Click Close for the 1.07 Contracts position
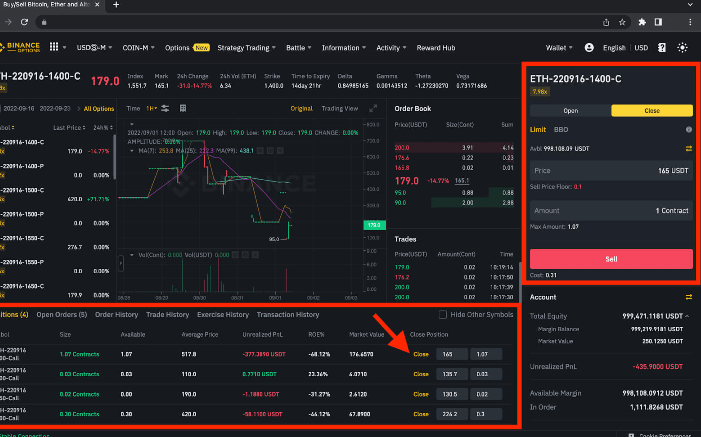This screenshot has height=437, width=701. (x=421, y=354)
